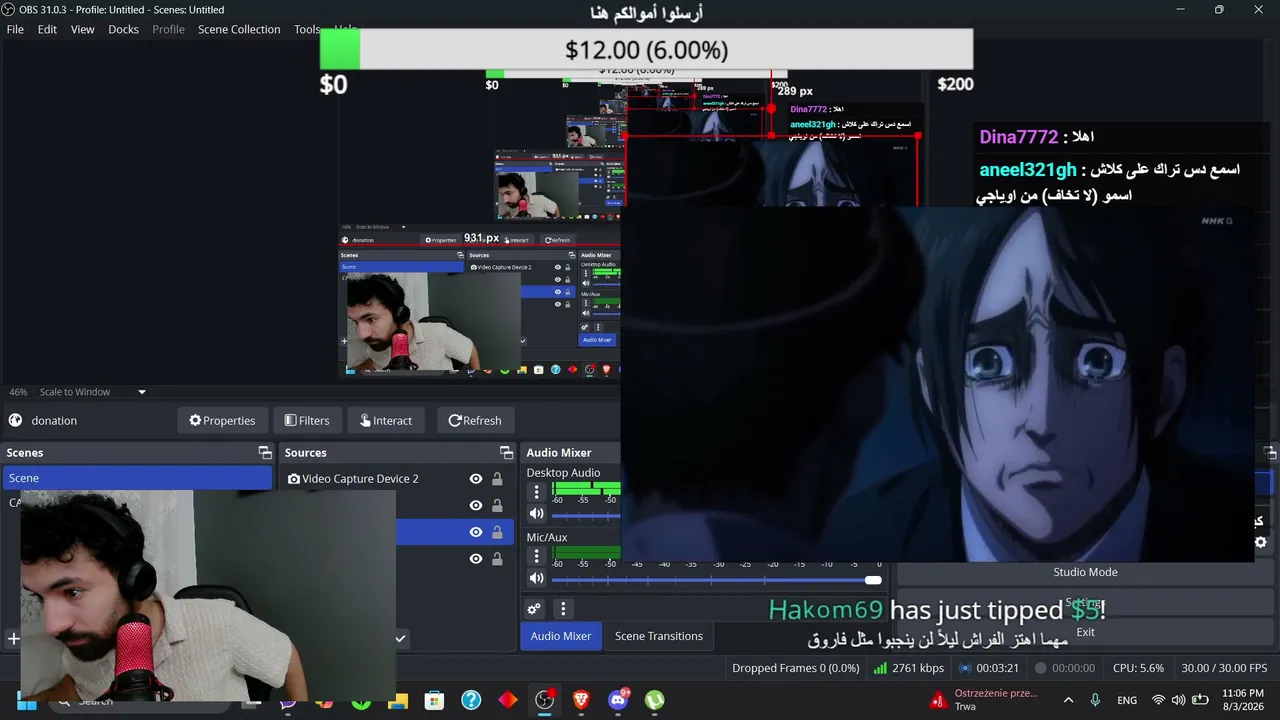1280x720 pixels.
Task: Add a new scene with plus
Action: click(13, 638)
